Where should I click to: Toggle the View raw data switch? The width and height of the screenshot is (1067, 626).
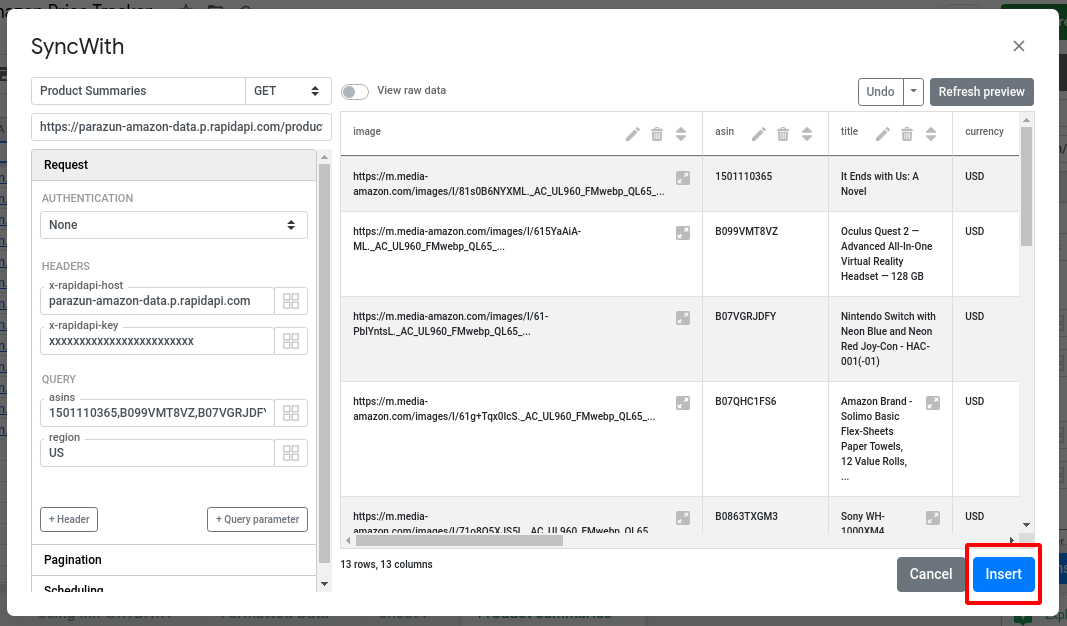(355, 91)
